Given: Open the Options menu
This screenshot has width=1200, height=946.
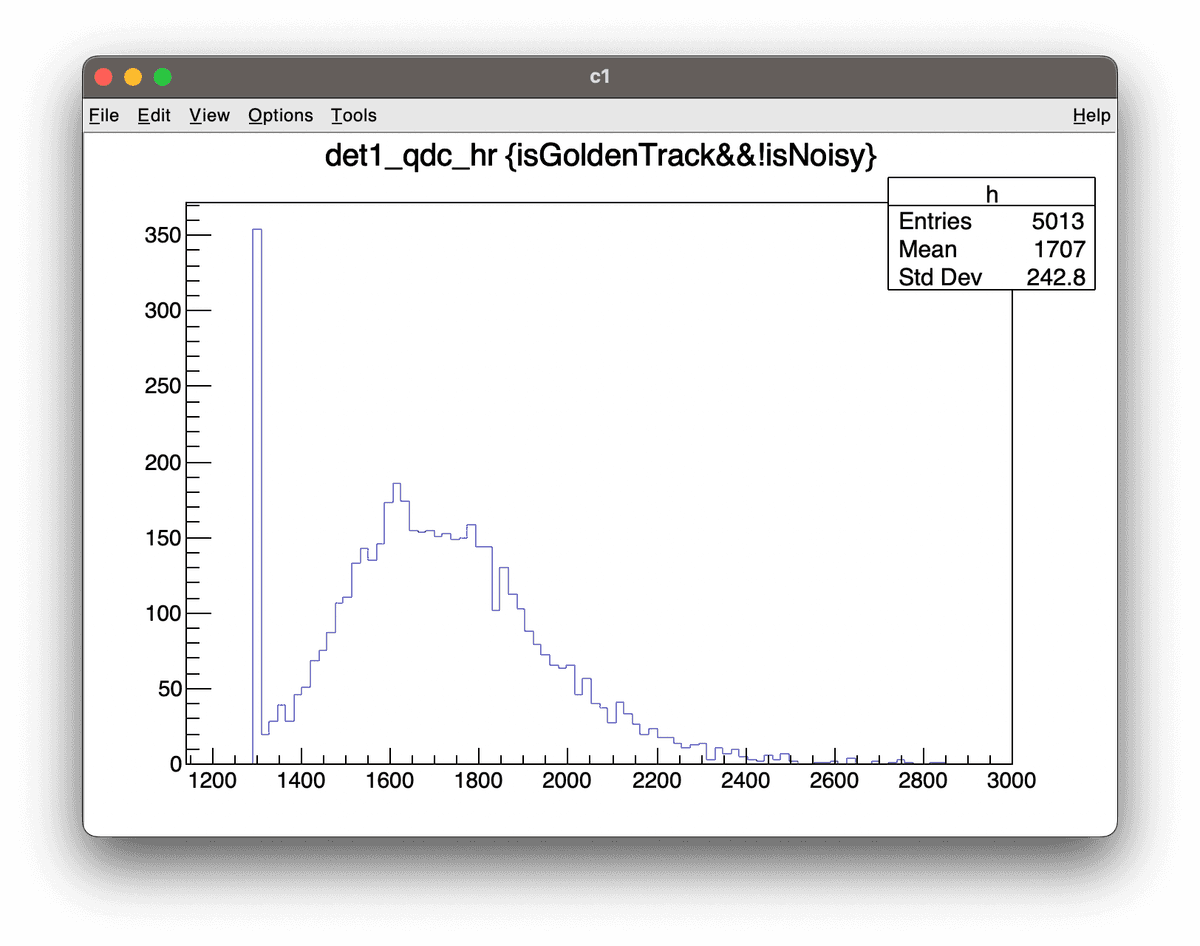Looking at the screenshot, I should (x=280, y=116).
